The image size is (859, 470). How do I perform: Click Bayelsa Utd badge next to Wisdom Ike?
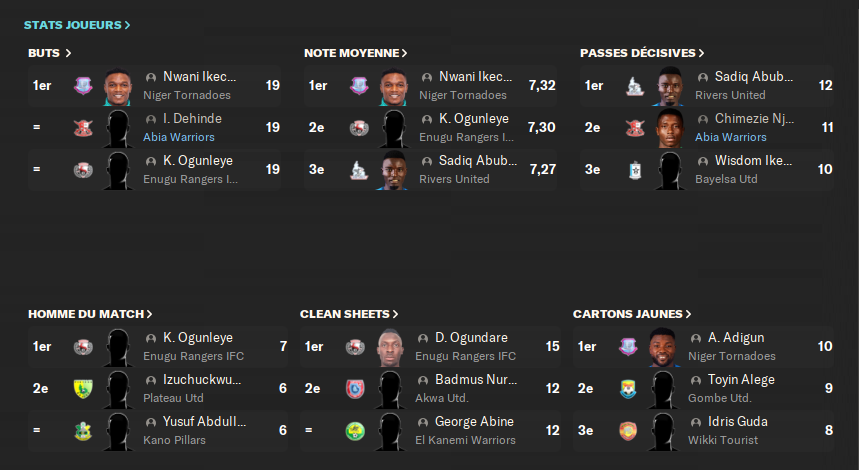point(635,170)
